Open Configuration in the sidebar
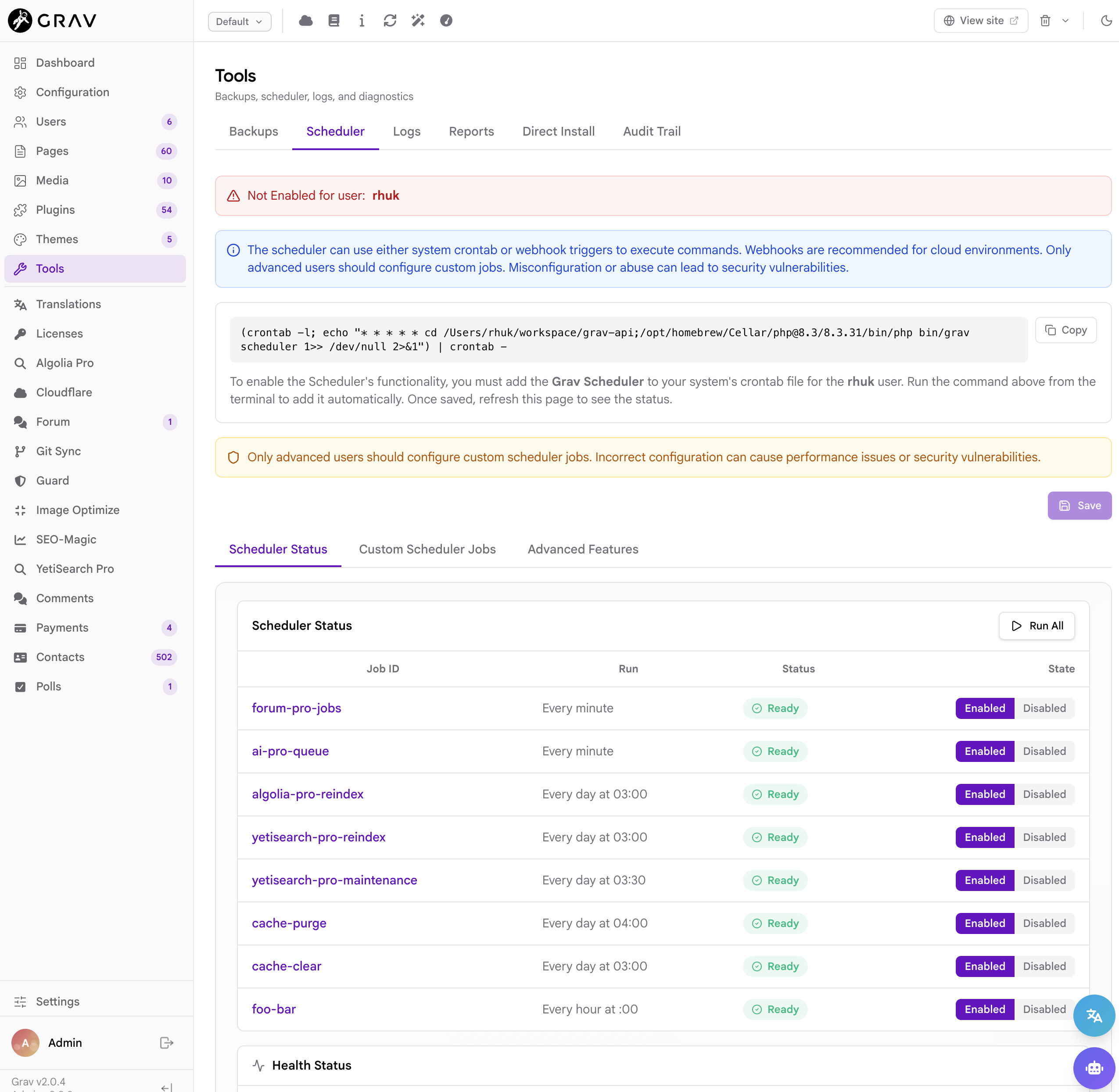 pos(95,92)
